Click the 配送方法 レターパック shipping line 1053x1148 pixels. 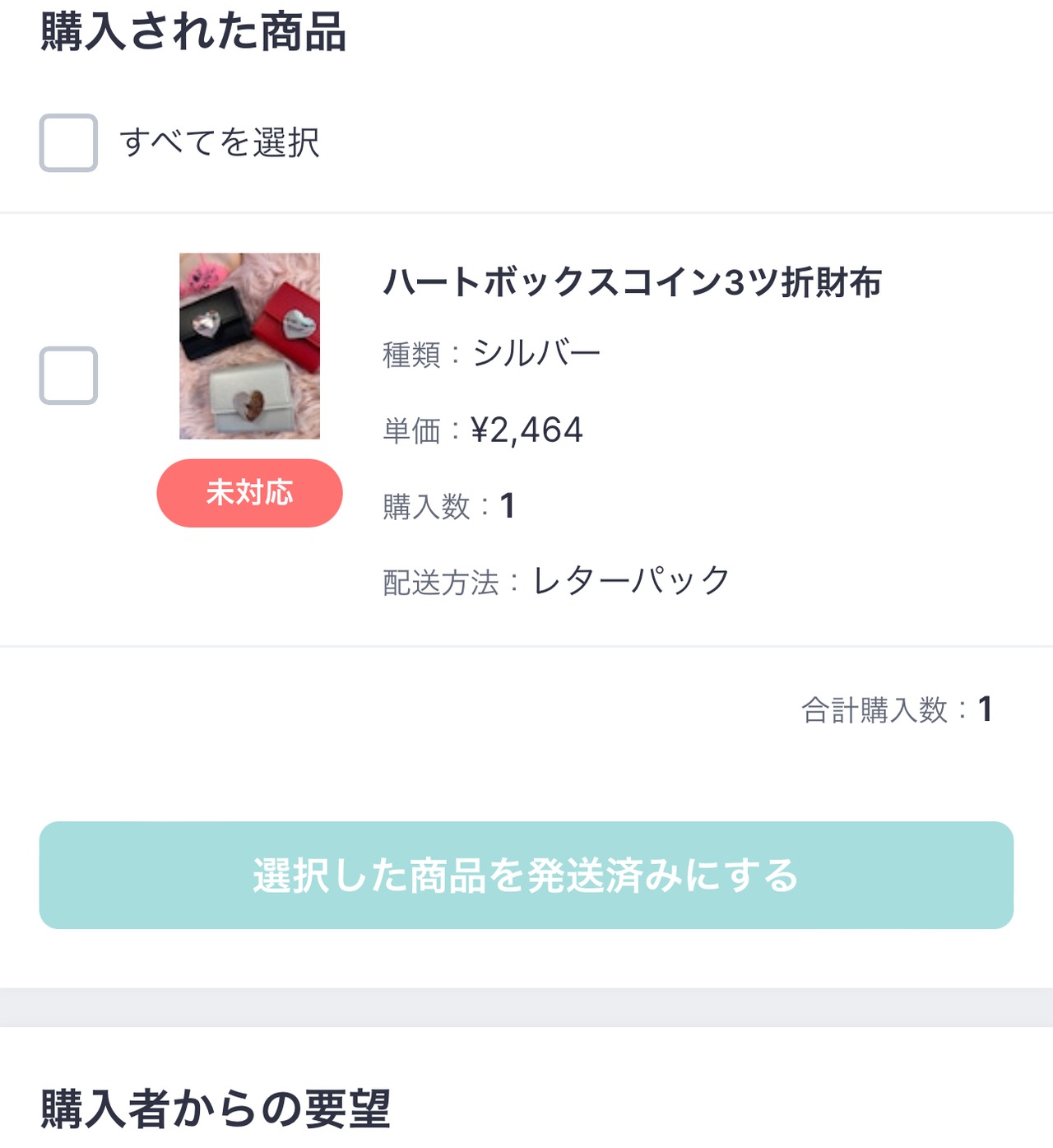(x=556, y=582)
